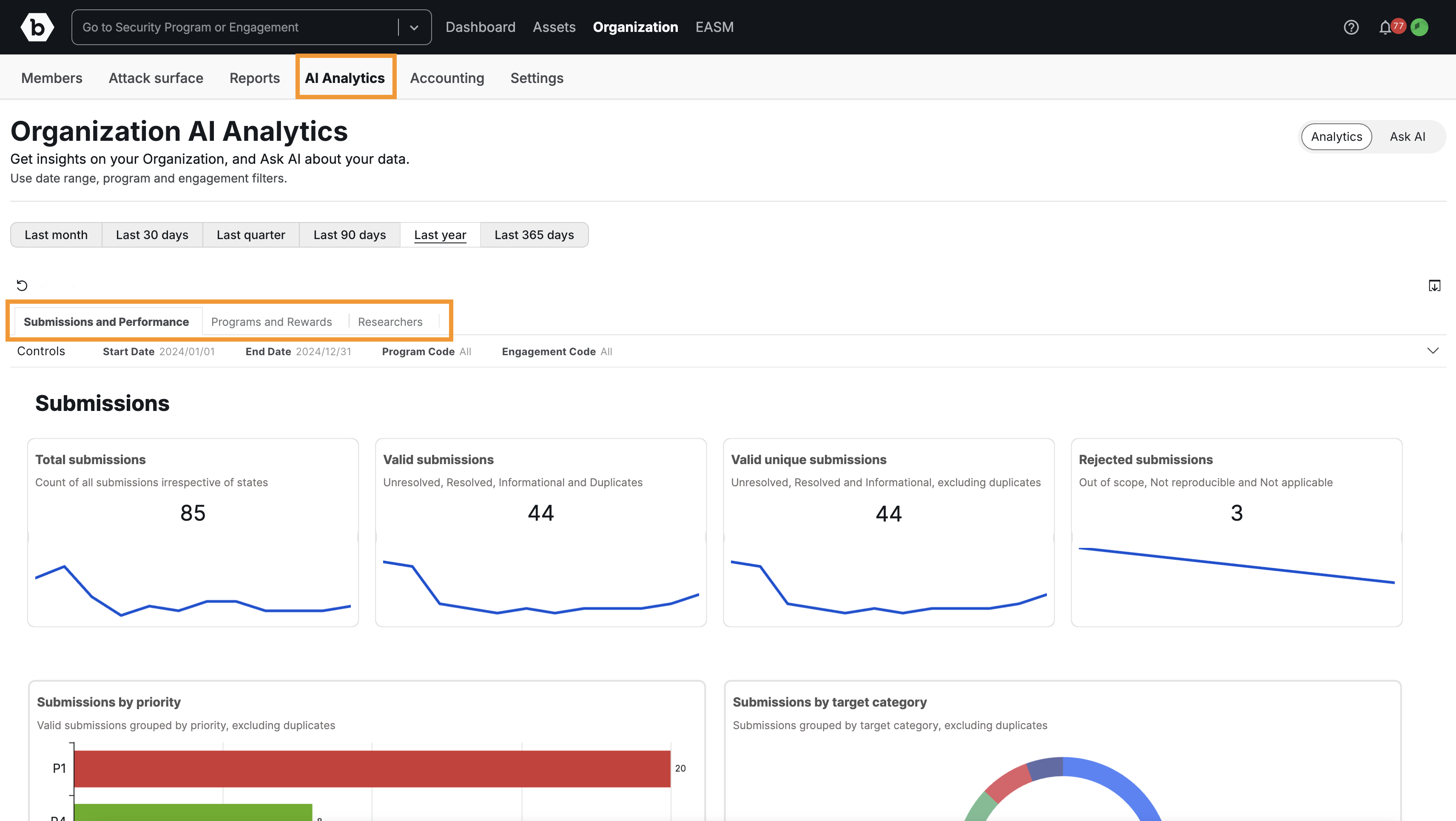
Task: Click the Last year filter button
Action: tap(440, 235)
